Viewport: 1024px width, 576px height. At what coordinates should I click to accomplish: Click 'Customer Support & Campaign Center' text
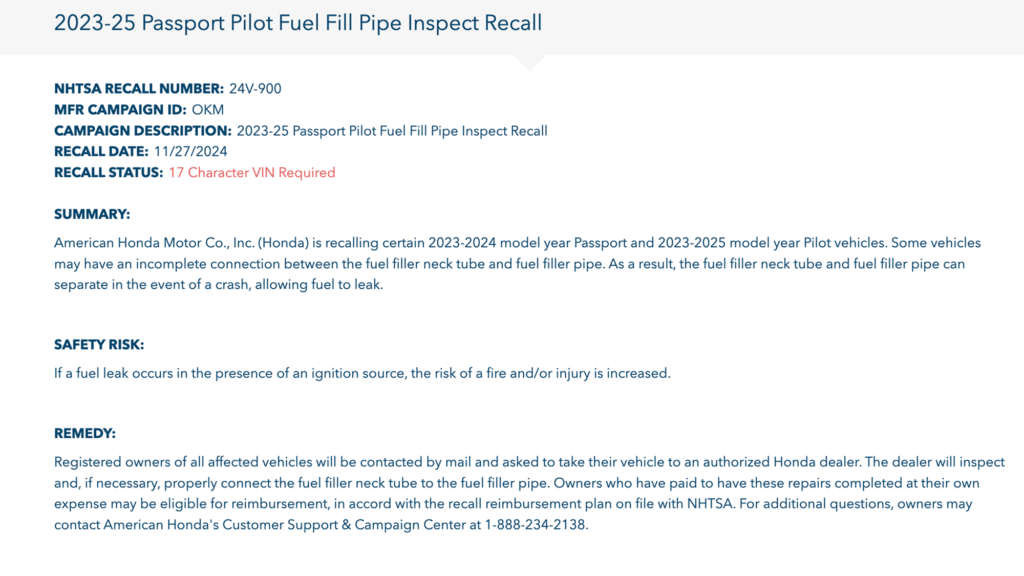click(344, 524)
